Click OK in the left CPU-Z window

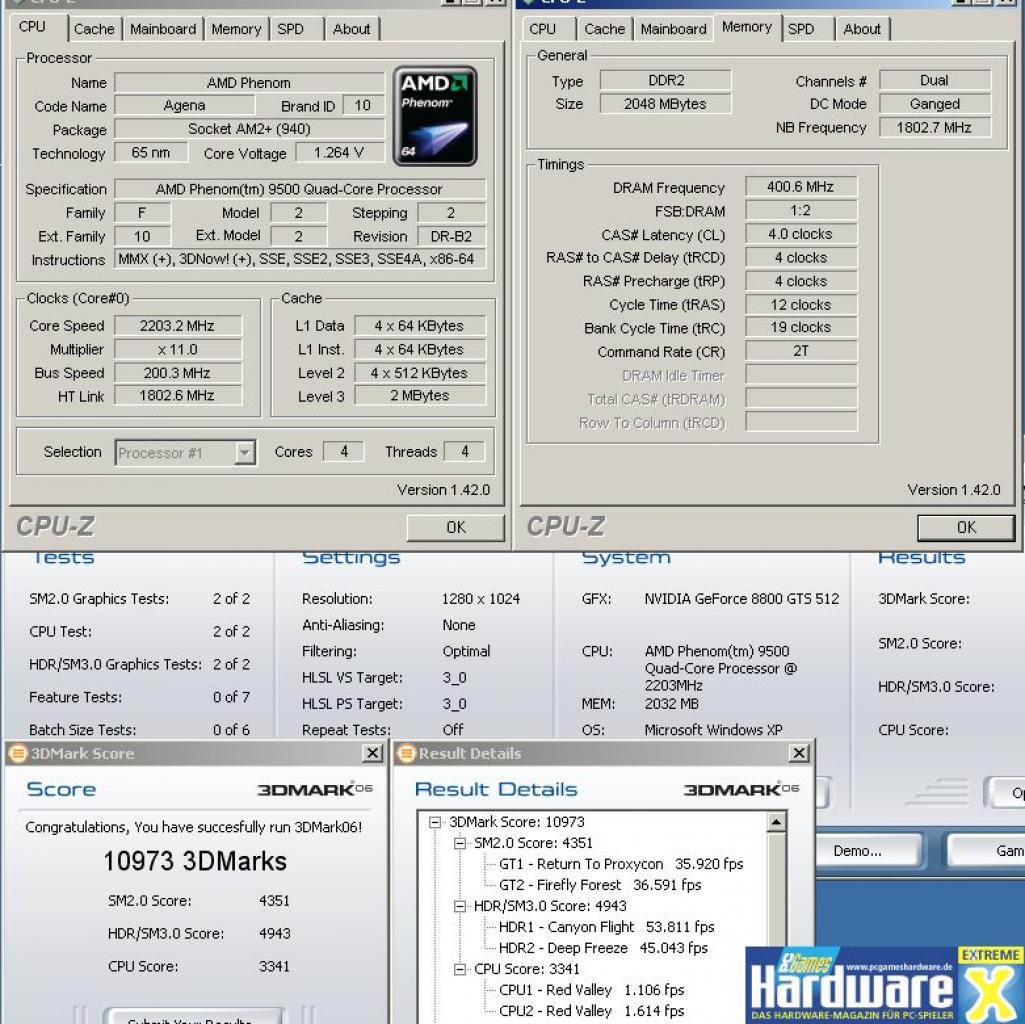pos(456,527)
